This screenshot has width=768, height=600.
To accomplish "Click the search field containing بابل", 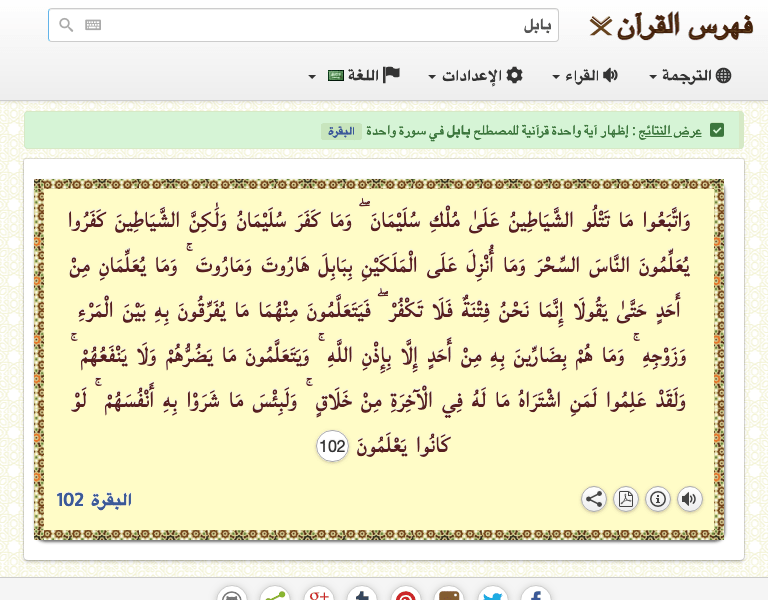I will click(303, 25).
